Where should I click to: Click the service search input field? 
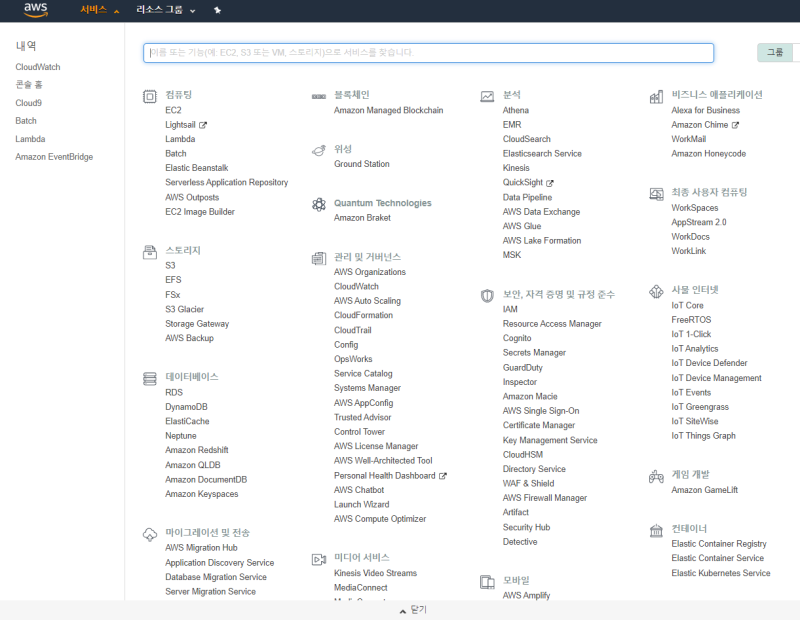click(x=428, y=53)
